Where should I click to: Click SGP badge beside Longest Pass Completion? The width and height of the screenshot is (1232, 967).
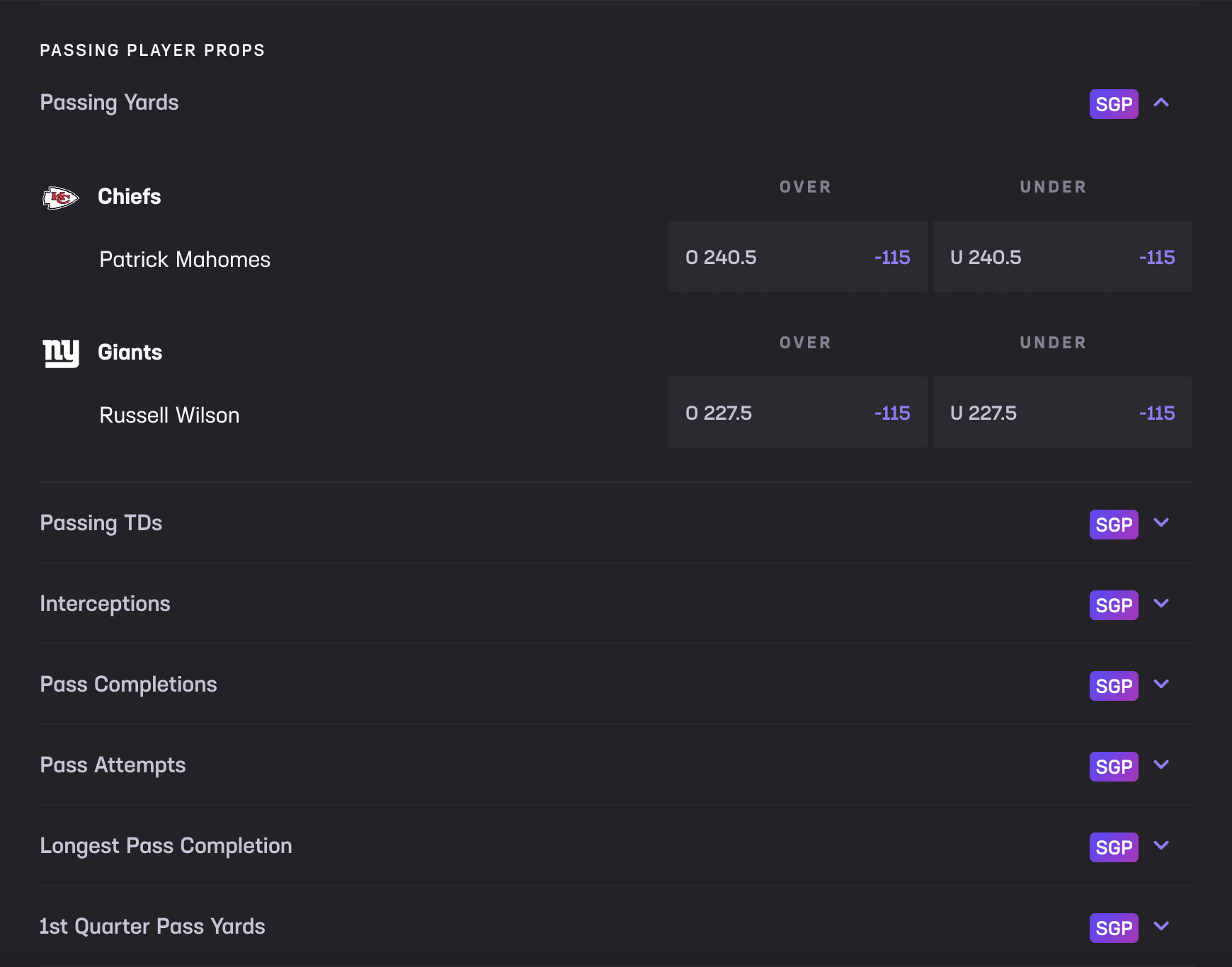click(x=1113, y=847)
